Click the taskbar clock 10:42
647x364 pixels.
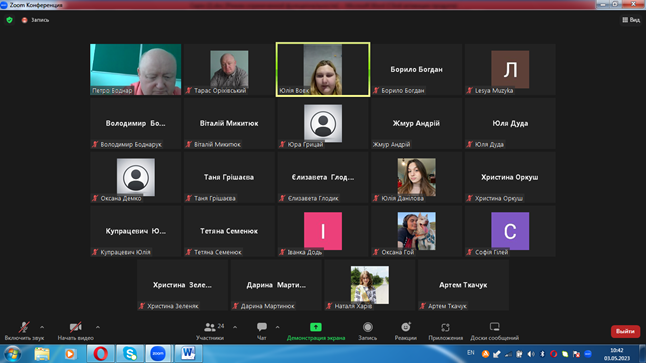tap(616, 351)
